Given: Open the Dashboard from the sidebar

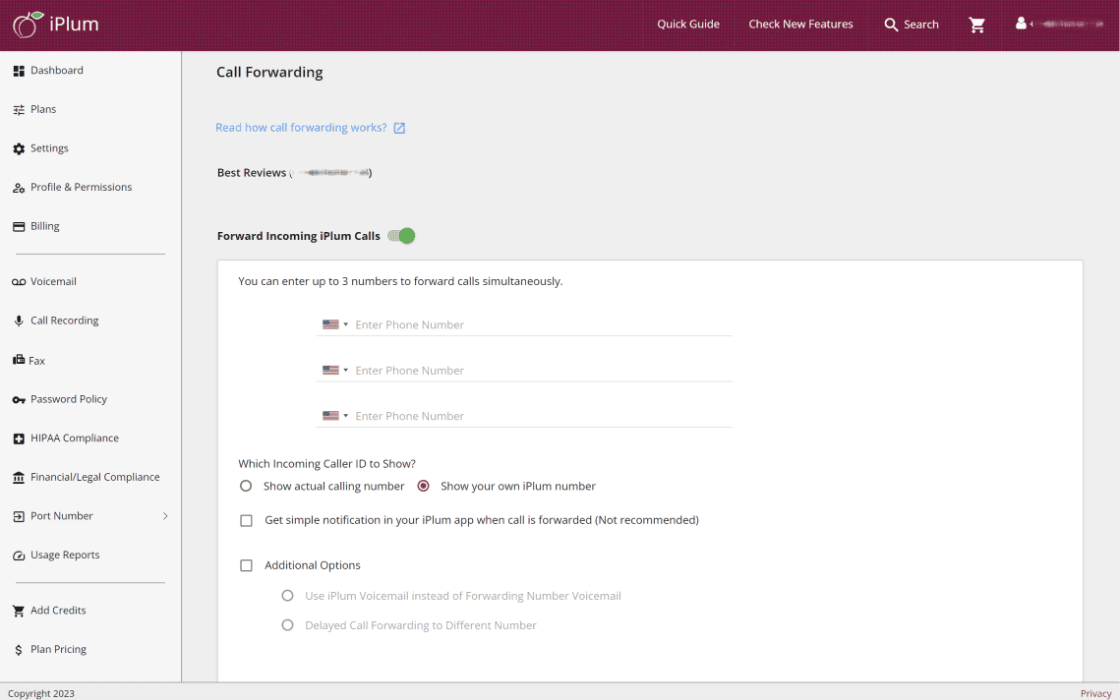Looking at the screenshot, I should (57, 70).
